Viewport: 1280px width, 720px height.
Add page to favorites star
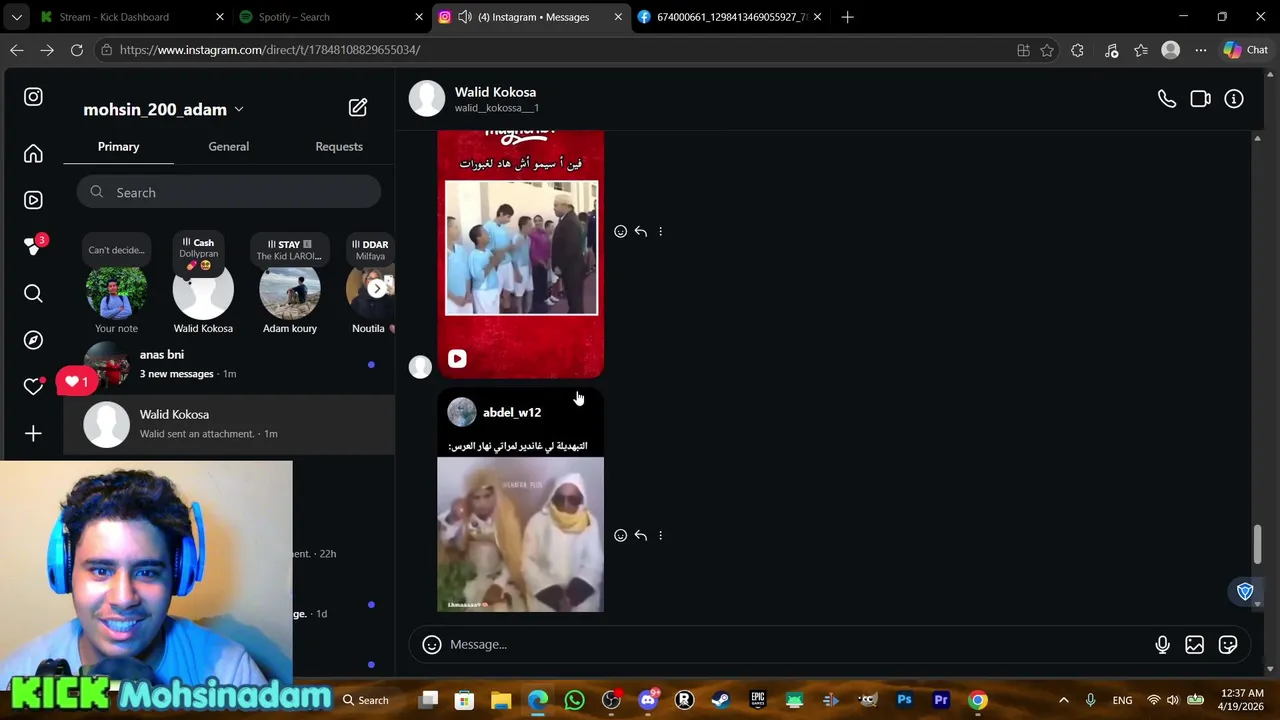pyautogui.click(x=1047, y=50)
